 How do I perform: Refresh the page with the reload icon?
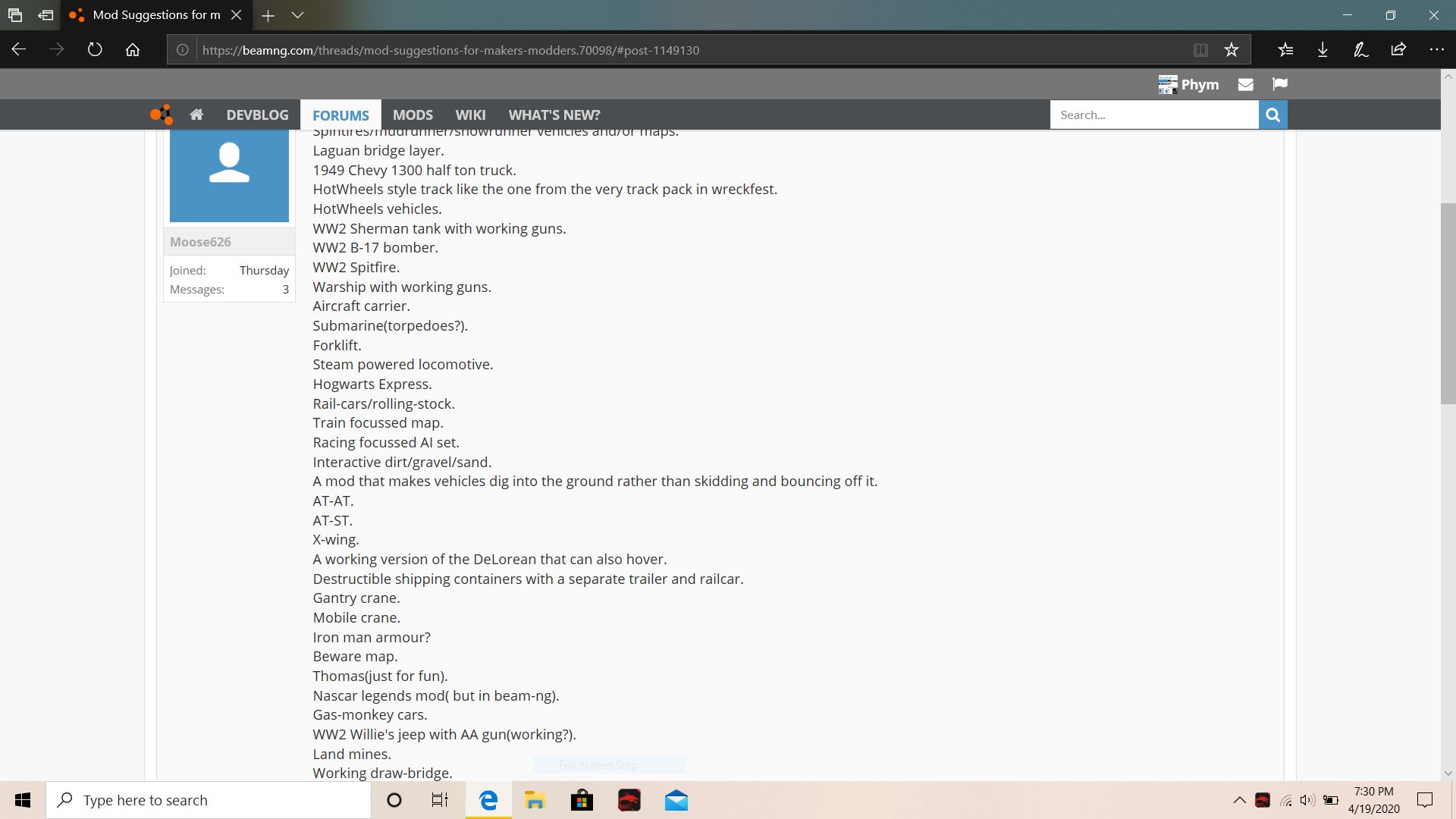[x=95, y=50]
